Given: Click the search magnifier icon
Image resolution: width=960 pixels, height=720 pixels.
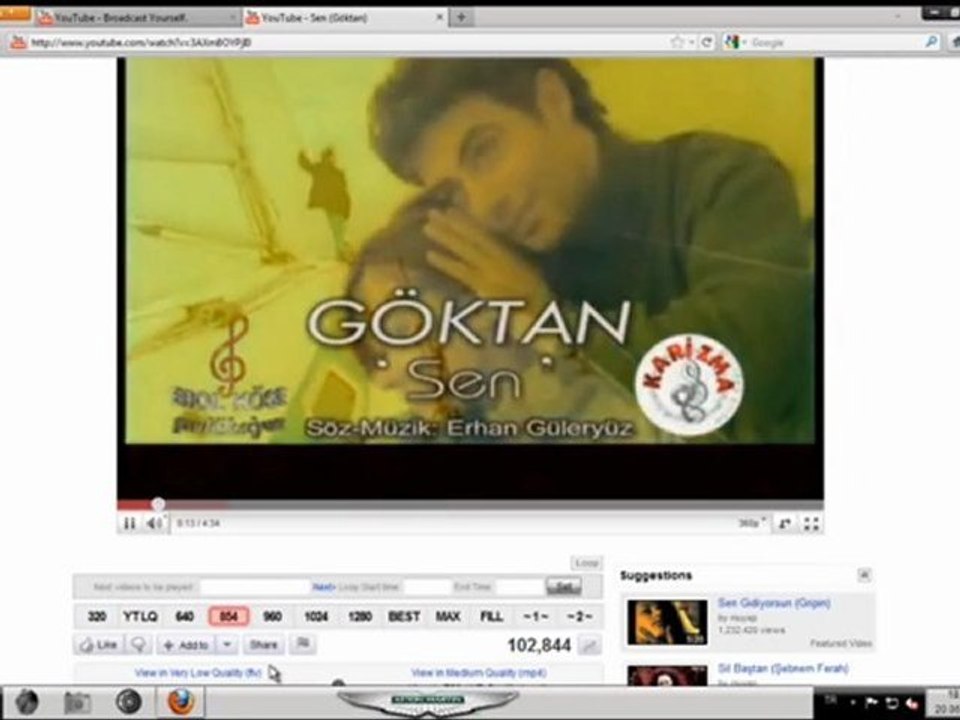Looking at the screenshot, I should (x=931, y=42).
